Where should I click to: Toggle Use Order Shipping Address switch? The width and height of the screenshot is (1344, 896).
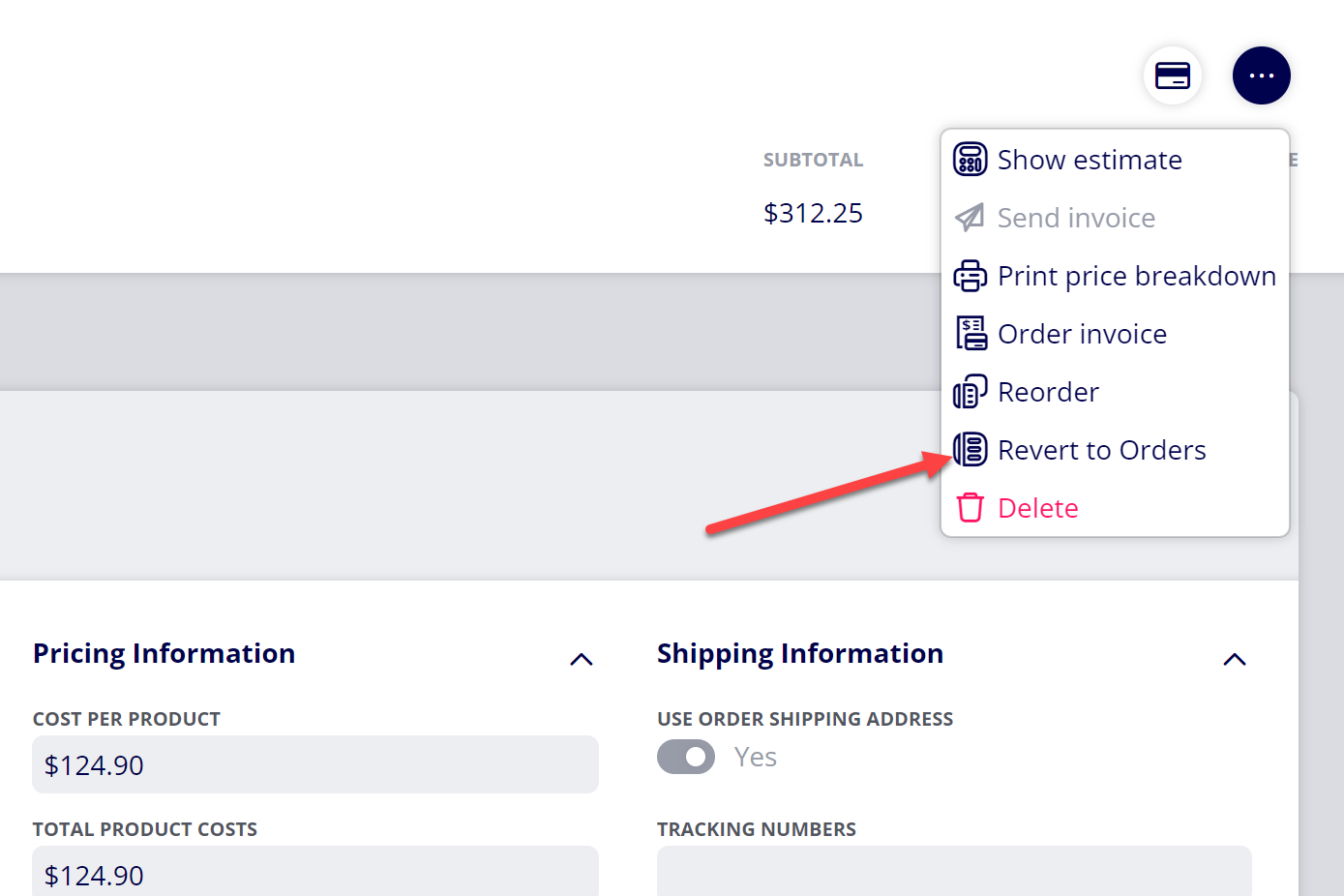coord(686,757)
